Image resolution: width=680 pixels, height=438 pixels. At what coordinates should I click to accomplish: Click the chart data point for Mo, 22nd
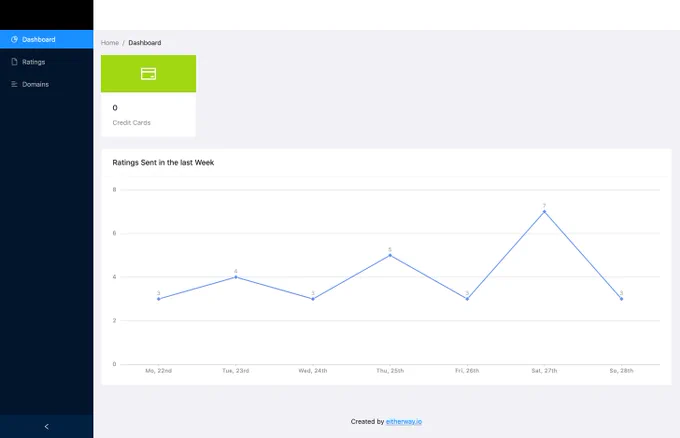click(x=159, y=299)
